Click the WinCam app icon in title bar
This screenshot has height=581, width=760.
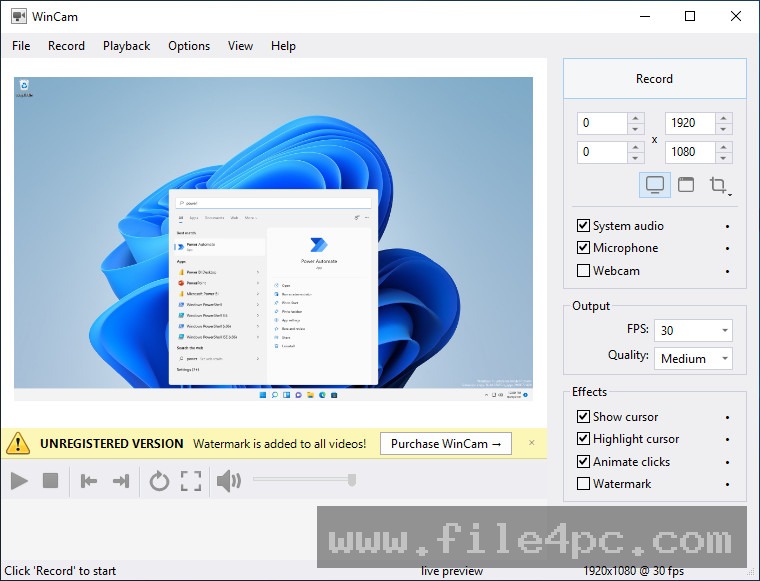[19, 16]
